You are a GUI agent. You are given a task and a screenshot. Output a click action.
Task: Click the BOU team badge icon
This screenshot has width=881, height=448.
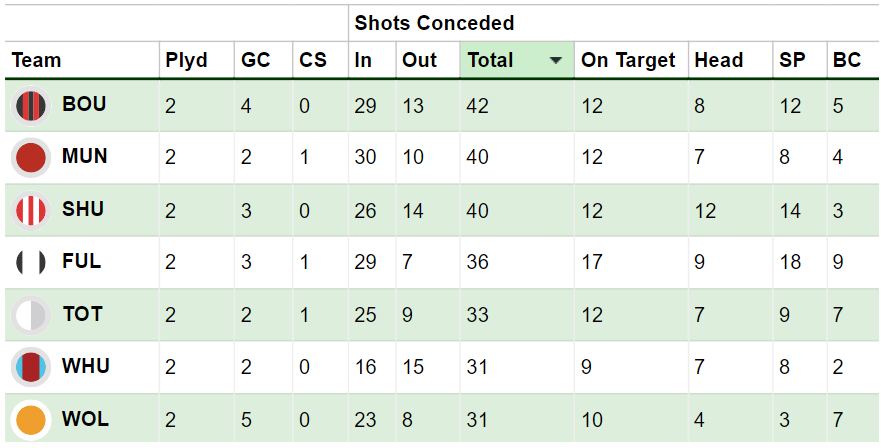31,106
